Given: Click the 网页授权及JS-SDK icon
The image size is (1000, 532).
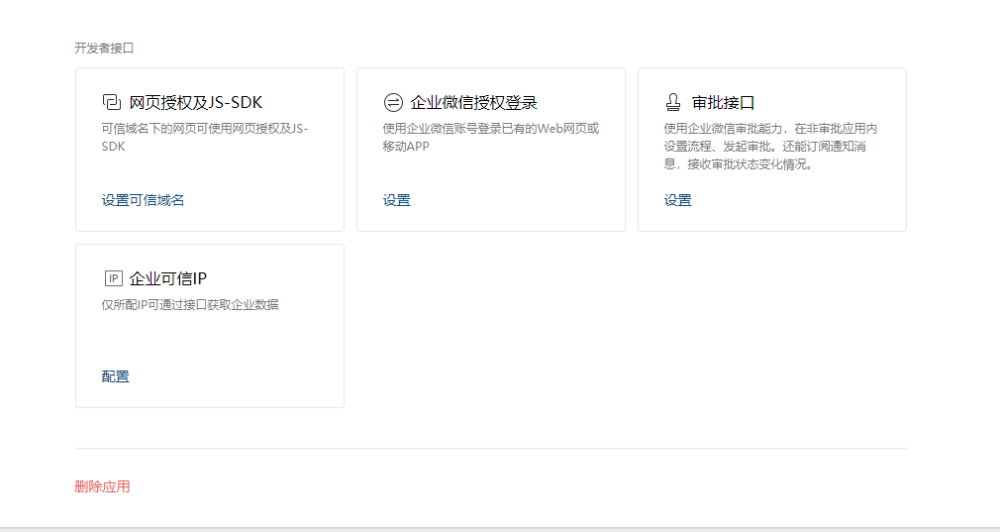Looking at the screenshot, I should click(x=112, y=102).
